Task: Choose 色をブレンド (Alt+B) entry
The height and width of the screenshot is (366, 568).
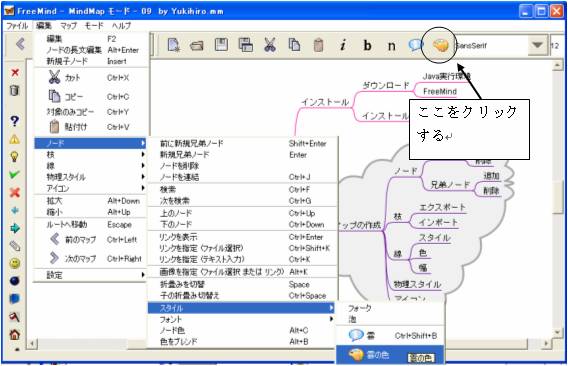Action: (242, 341)
